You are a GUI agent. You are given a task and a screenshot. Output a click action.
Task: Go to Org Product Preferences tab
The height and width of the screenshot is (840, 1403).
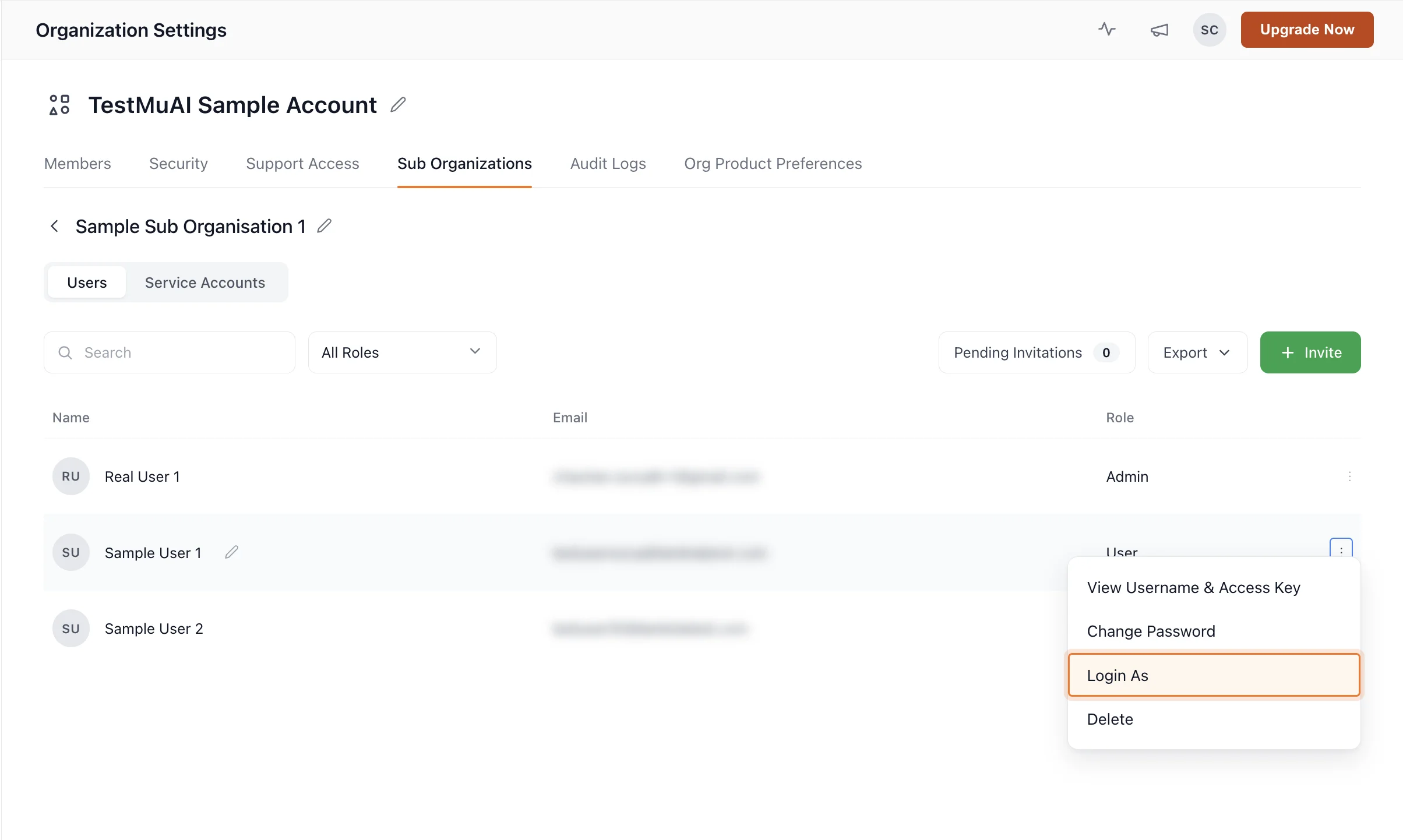[773, 164]
